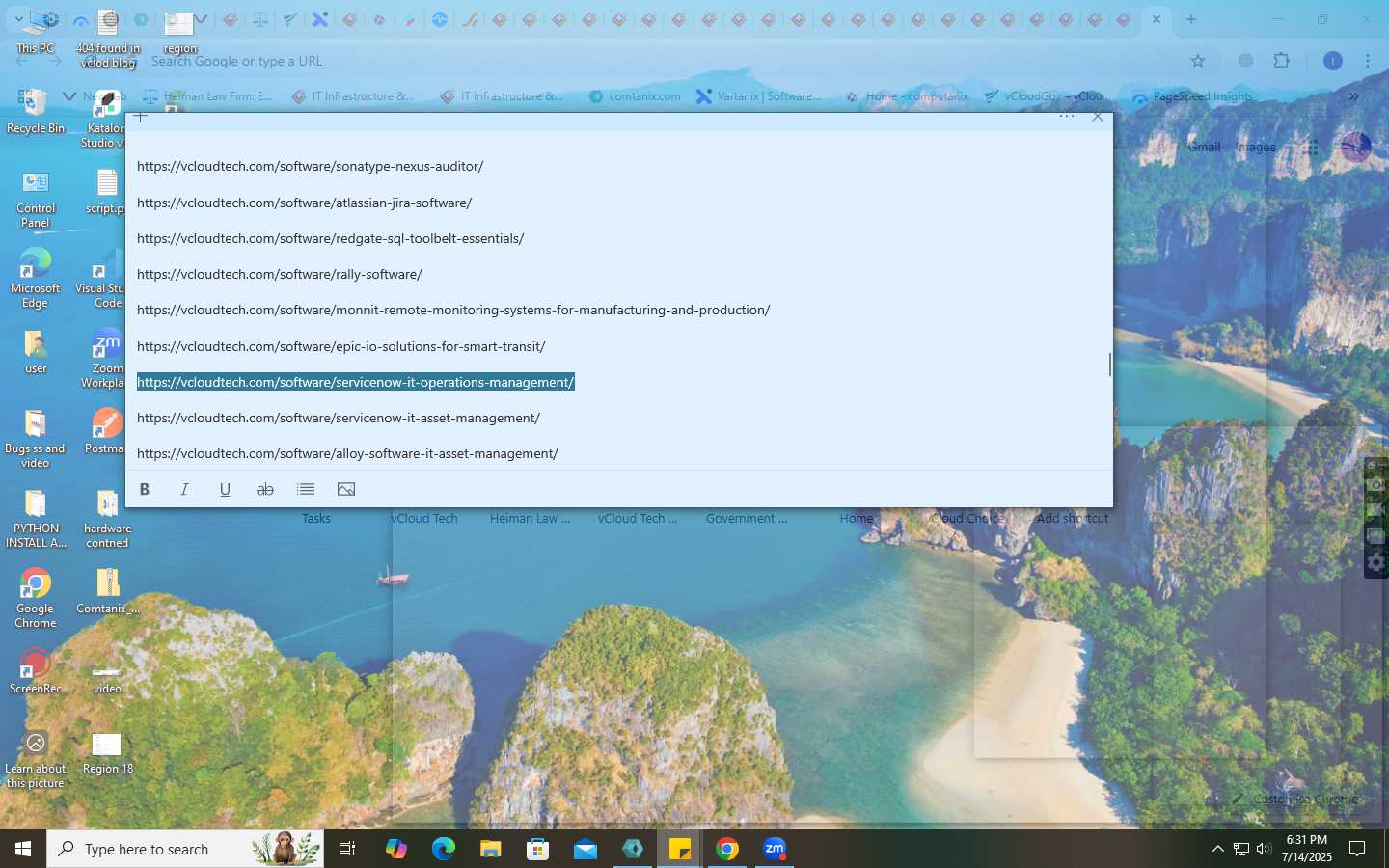Toggle underline formatting in the sticky note
This screenshot has height=868, width=1389.
point(225,489)
